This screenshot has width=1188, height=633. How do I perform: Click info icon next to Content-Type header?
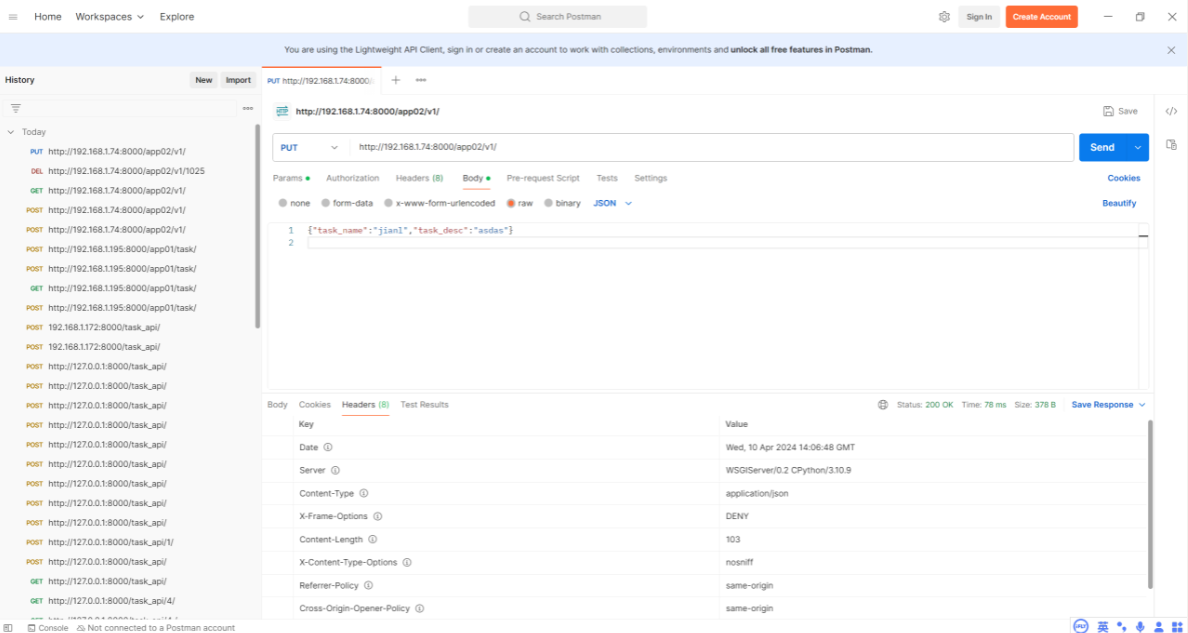364,494
